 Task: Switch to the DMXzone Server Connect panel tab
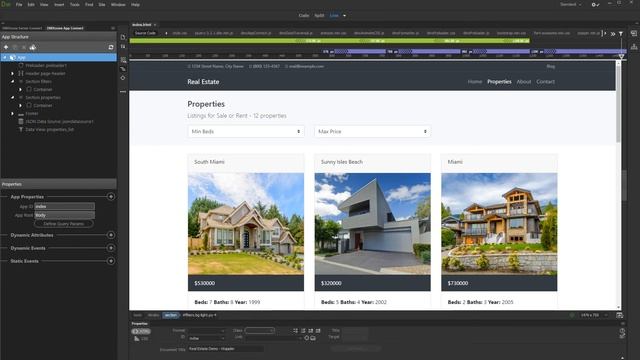(x=22, y=28)
